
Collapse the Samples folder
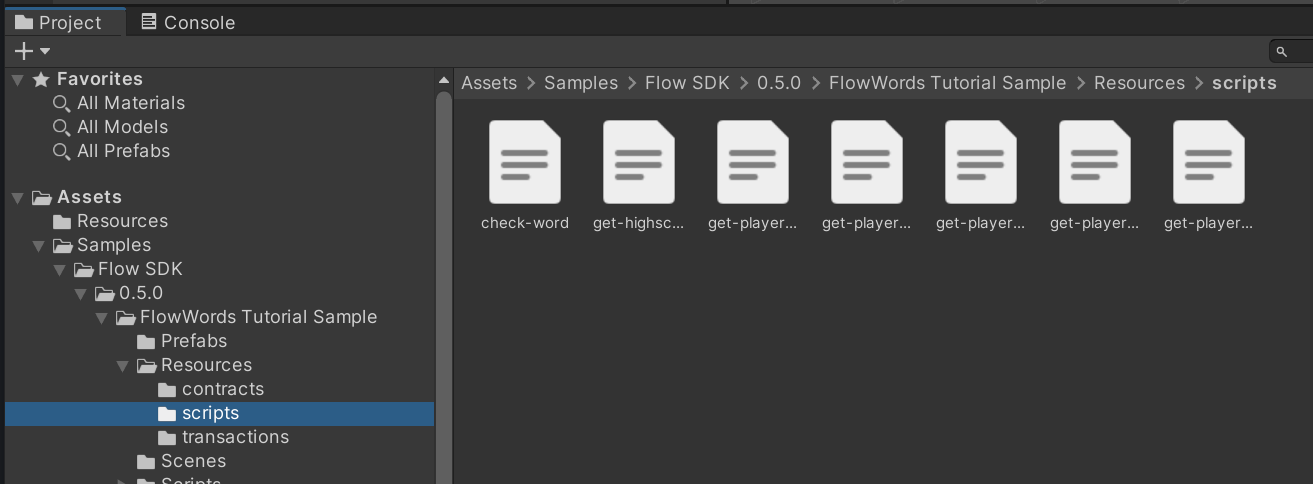pyautogui.click(x=39, y=245)
